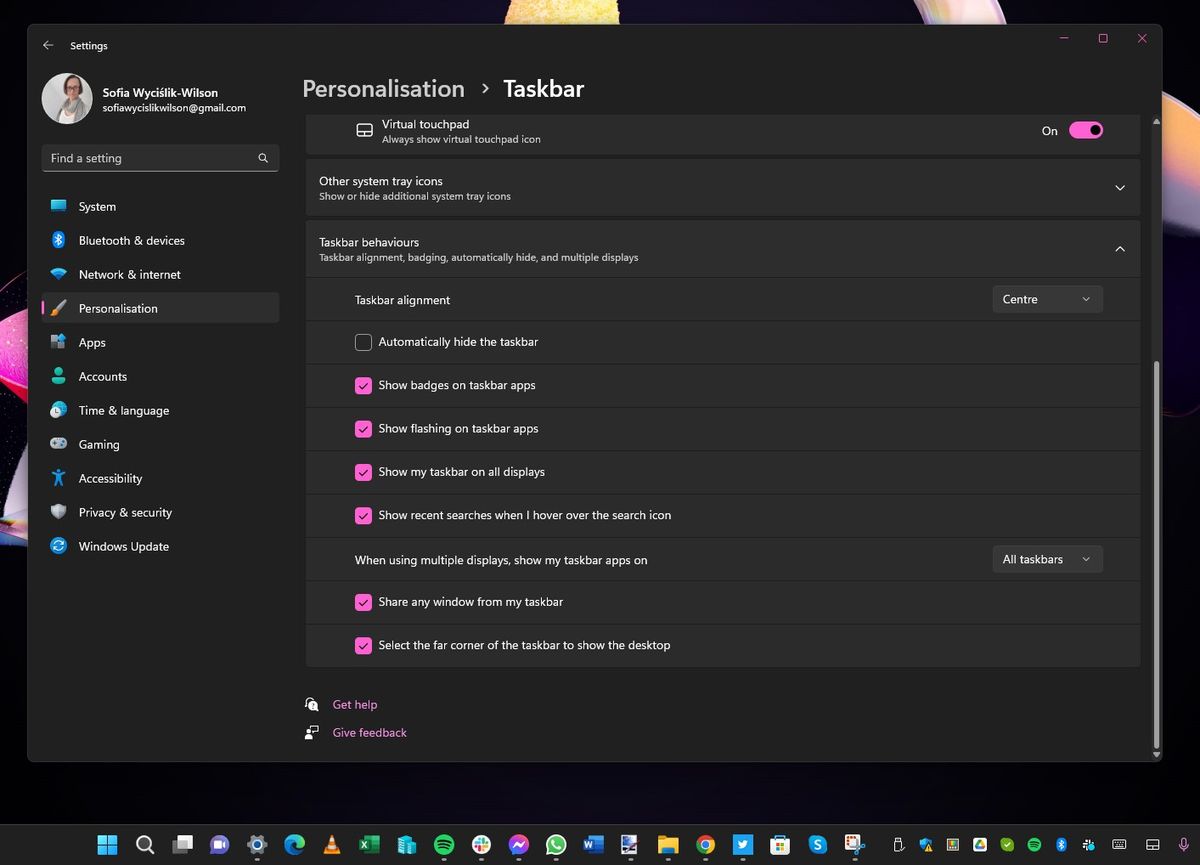Uncheck Show badges on taskbar apps

point(363,385)
